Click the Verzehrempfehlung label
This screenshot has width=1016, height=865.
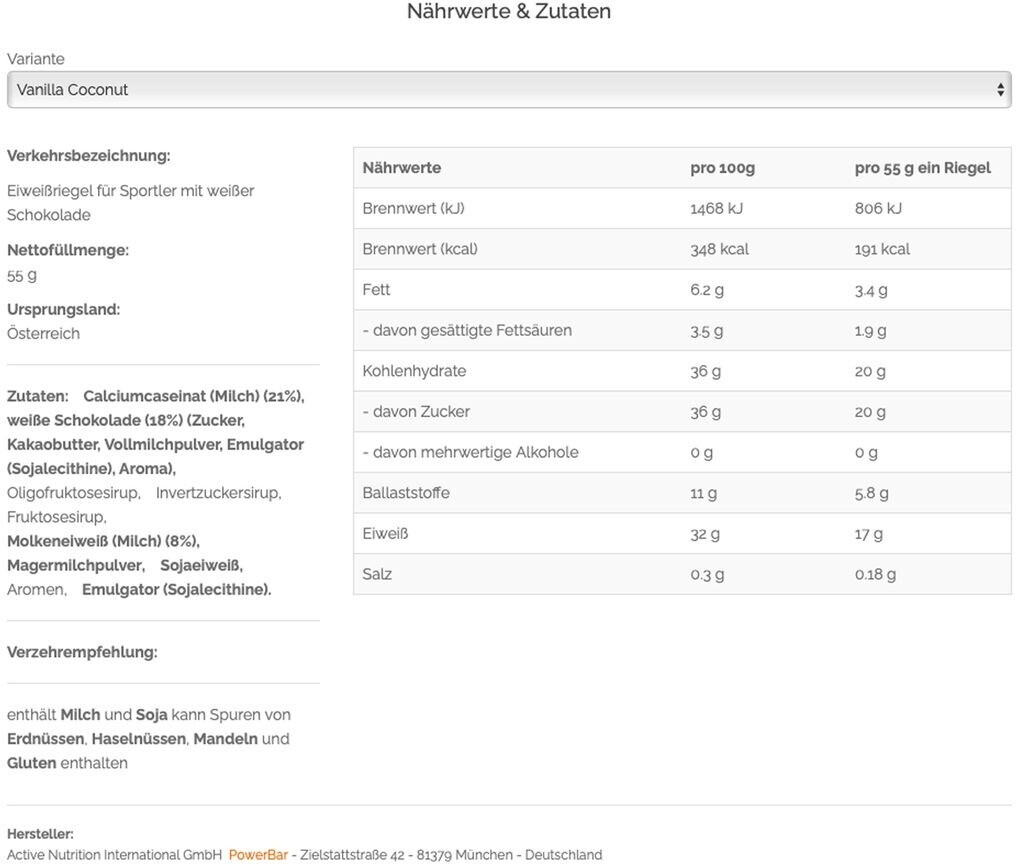[x=82, y=652]
